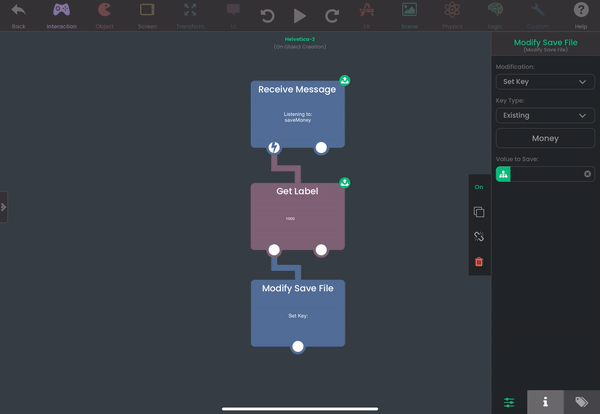The width and height of the screenshot is (600, 414).
Task: Click the green badge on Get Label node
Action: [344, 183]
